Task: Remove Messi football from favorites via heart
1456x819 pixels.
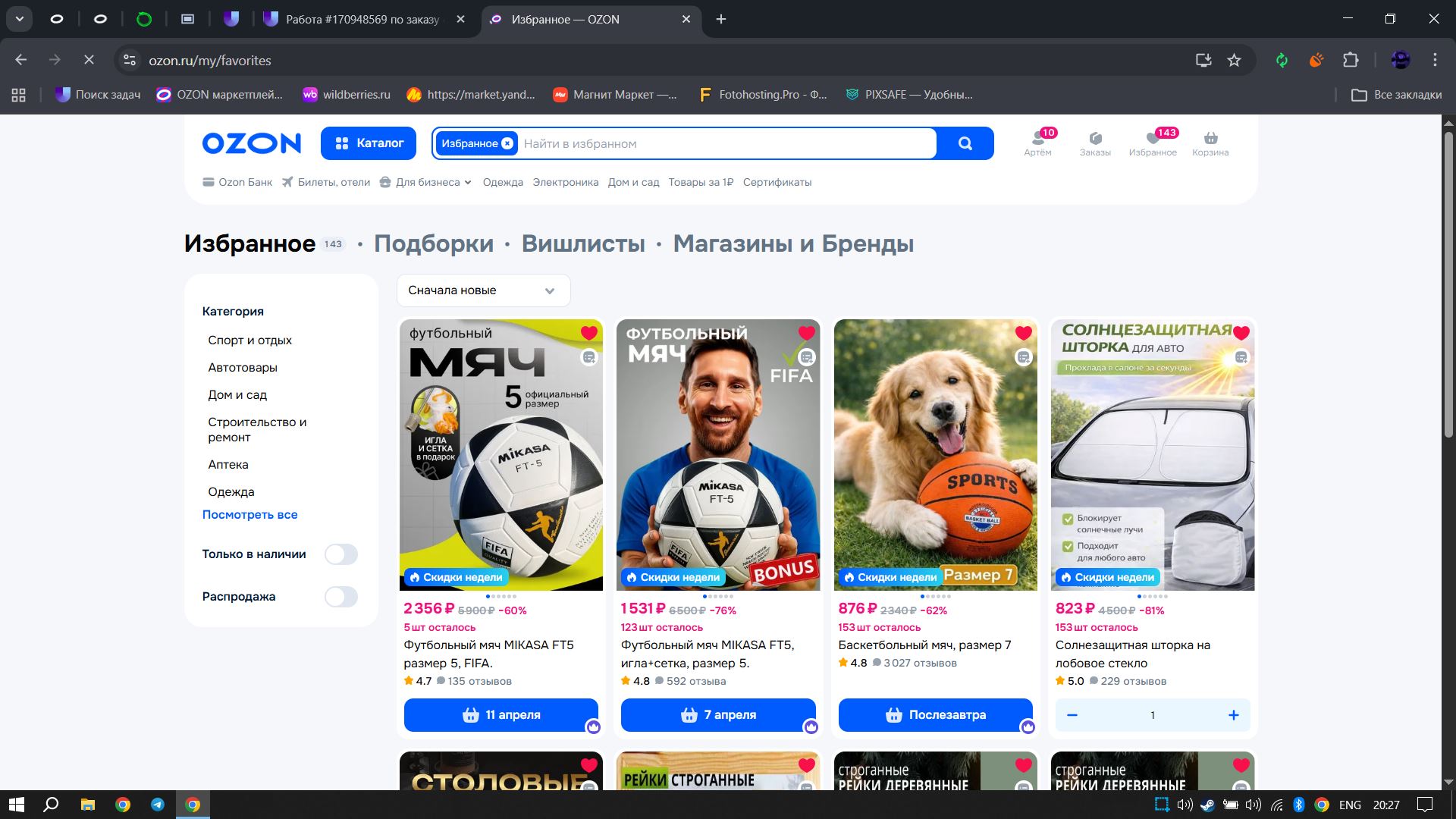Action: coord(806,333)
